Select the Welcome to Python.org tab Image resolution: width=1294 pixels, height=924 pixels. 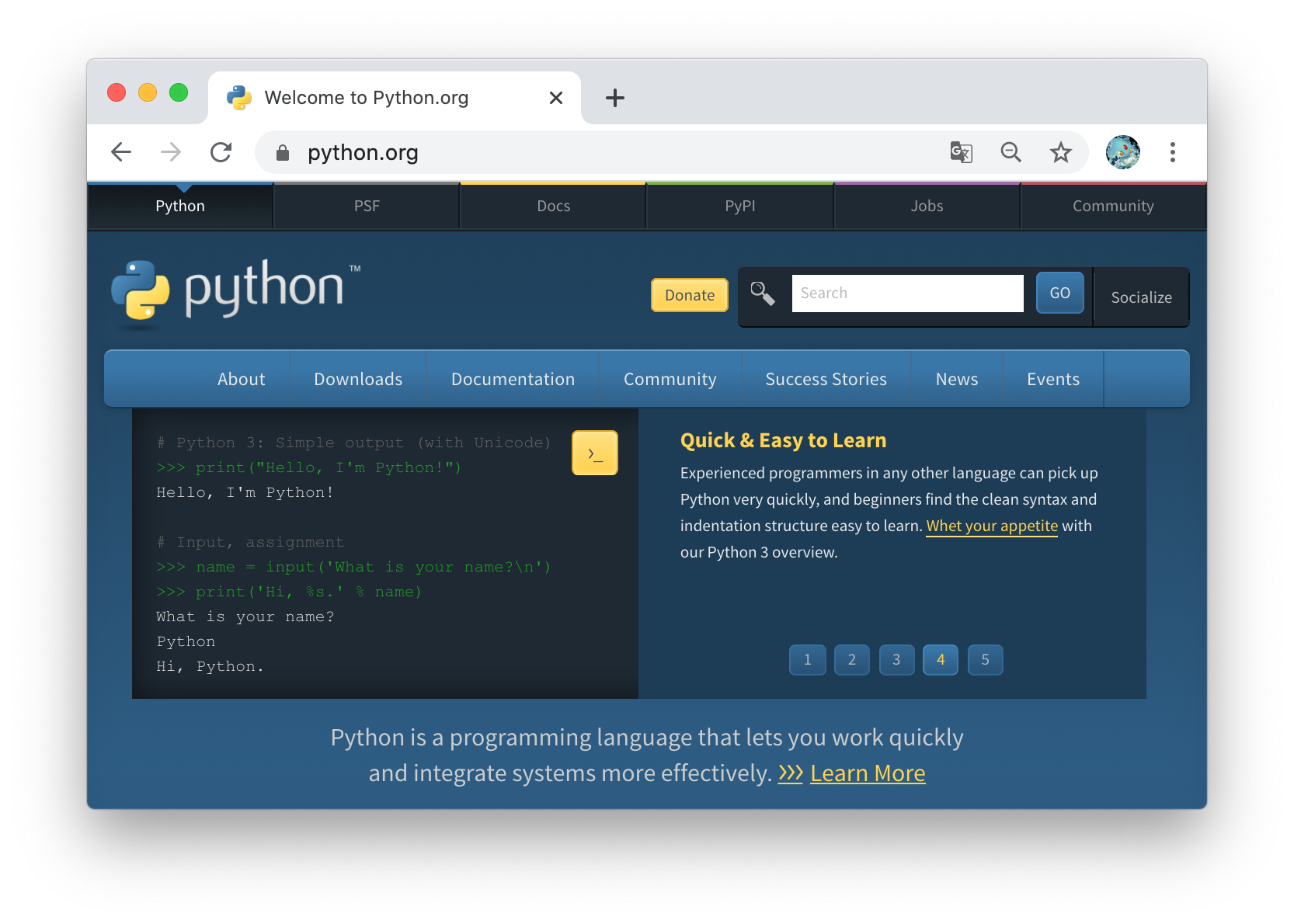tap(395, 98)
